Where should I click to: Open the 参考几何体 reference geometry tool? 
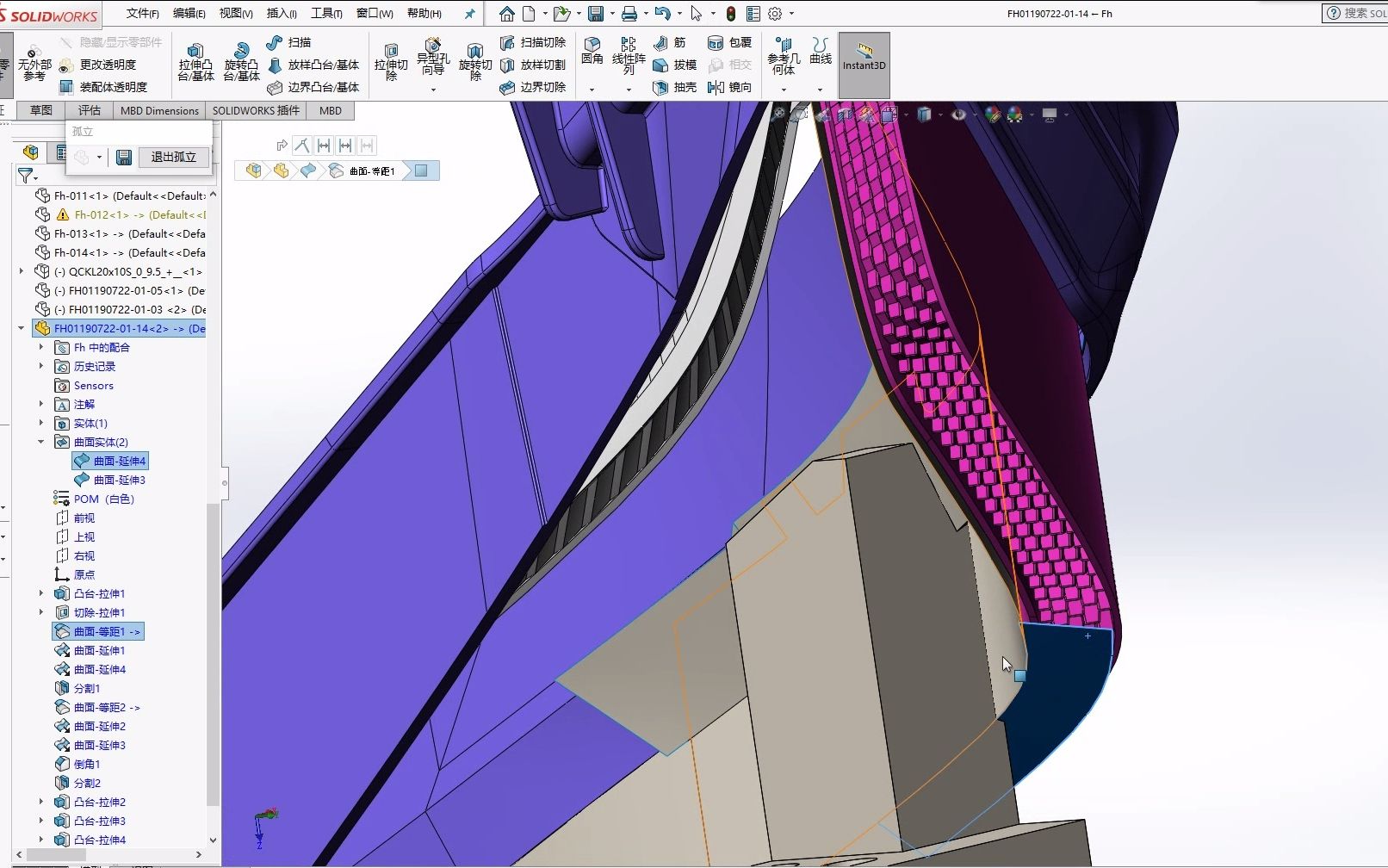pyautogui.click(x=784, y=57)
